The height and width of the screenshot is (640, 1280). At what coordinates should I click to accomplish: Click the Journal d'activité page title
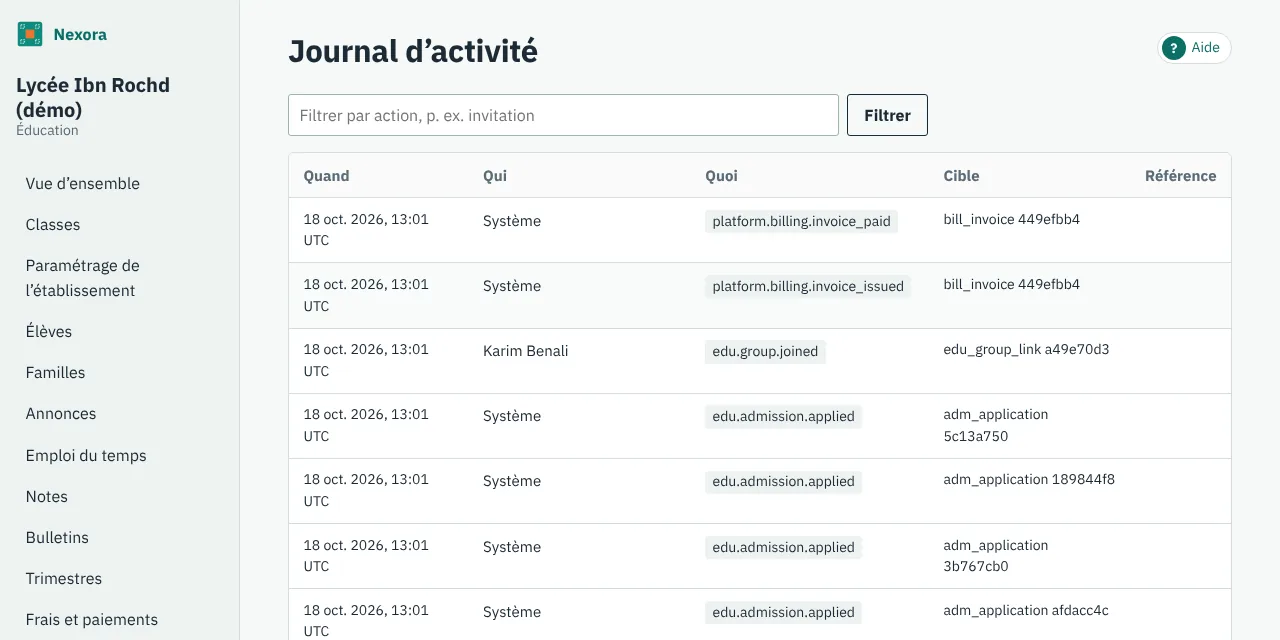click(x=413, y=51)
